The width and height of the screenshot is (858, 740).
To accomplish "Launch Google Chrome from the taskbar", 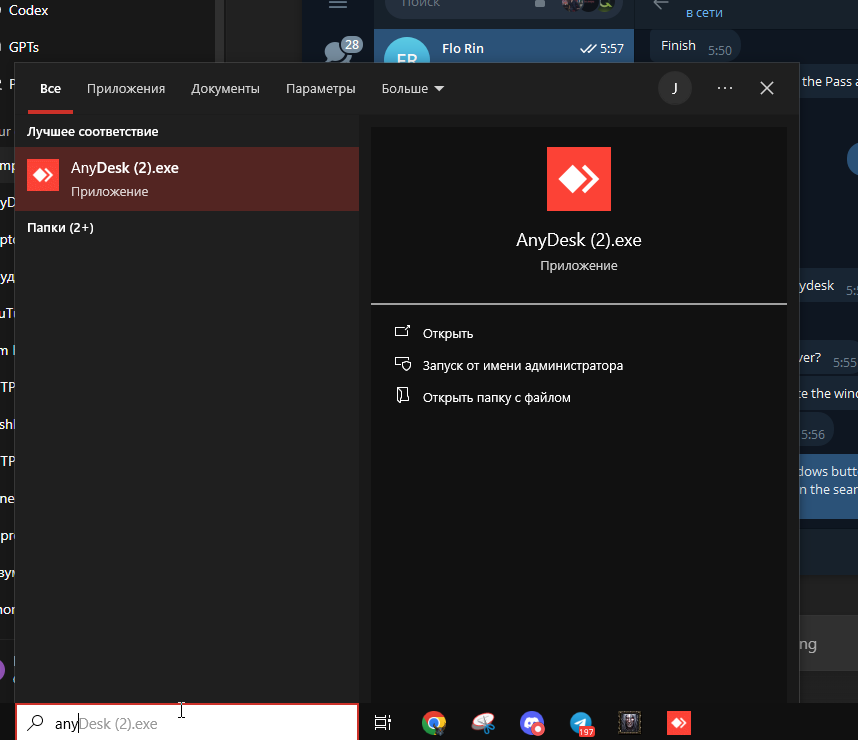I will coord(434,722).
